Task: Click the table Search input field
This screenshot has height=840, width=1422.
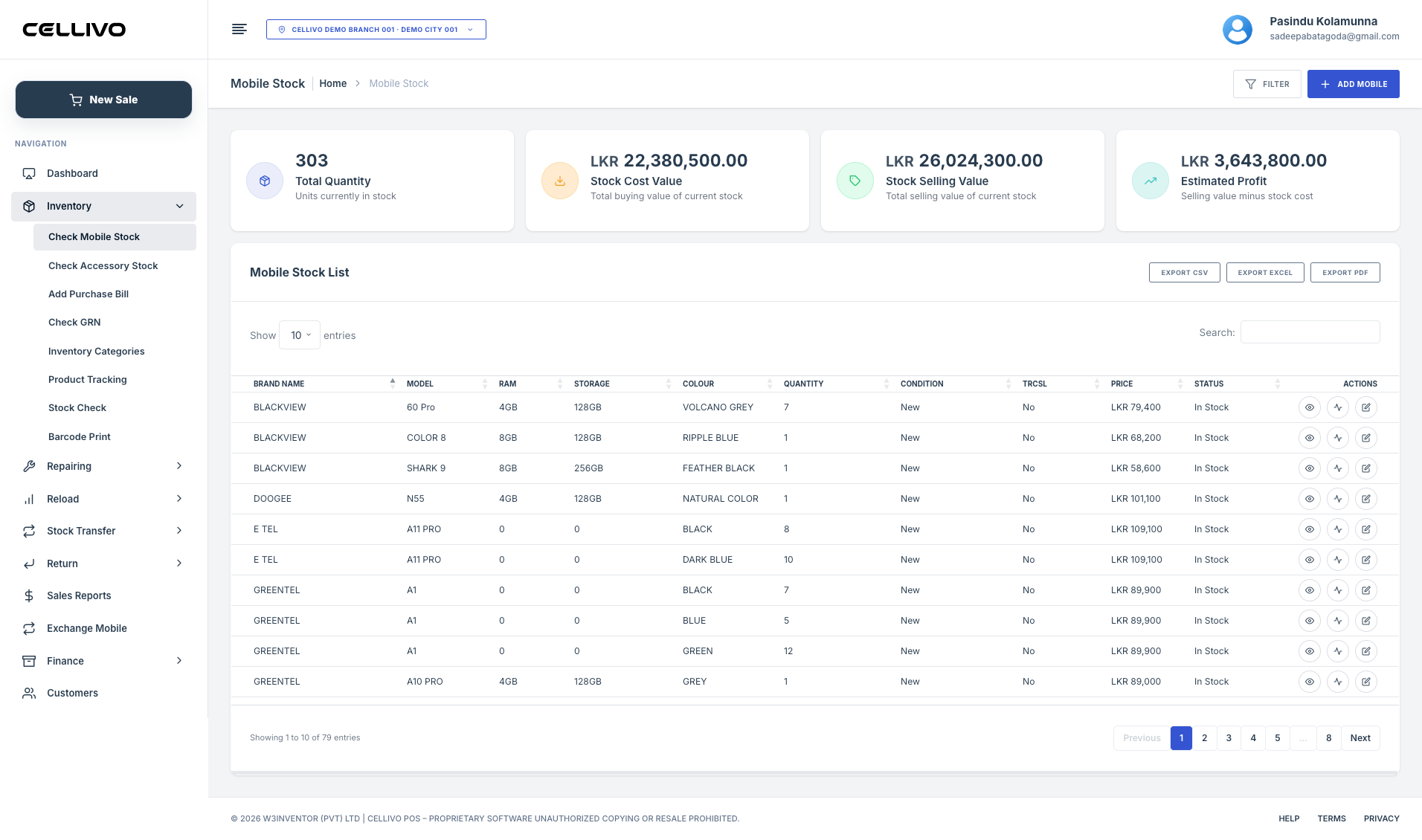Action: (x=1310, y=332)
